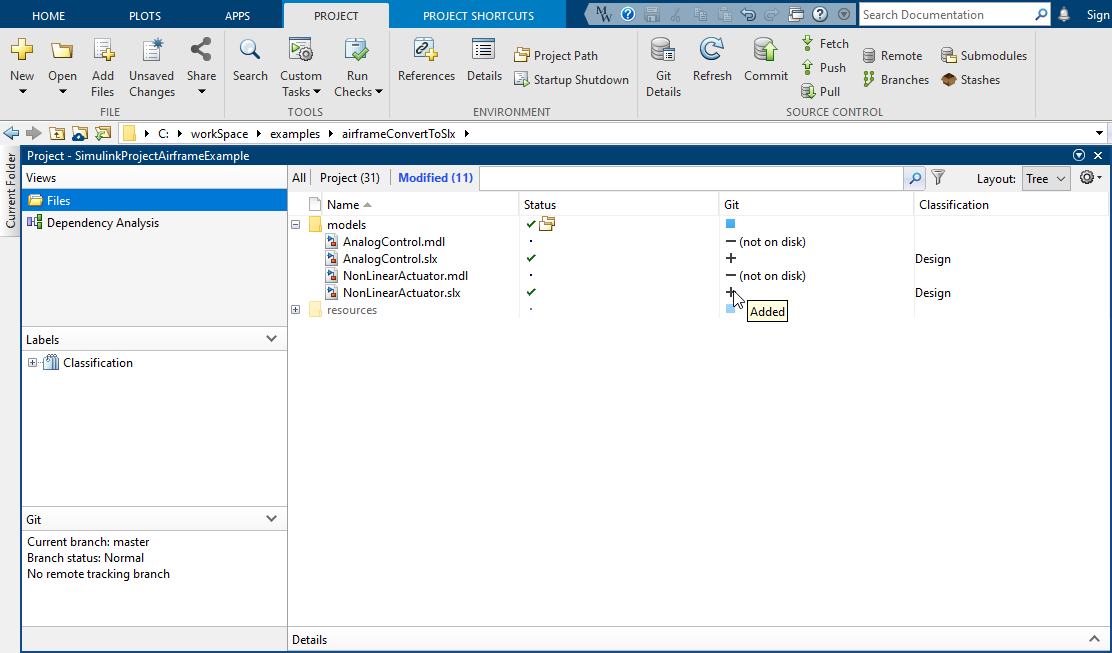Show Modified (11) files tab
This screenshot has height=653, width=1112.
435,178
